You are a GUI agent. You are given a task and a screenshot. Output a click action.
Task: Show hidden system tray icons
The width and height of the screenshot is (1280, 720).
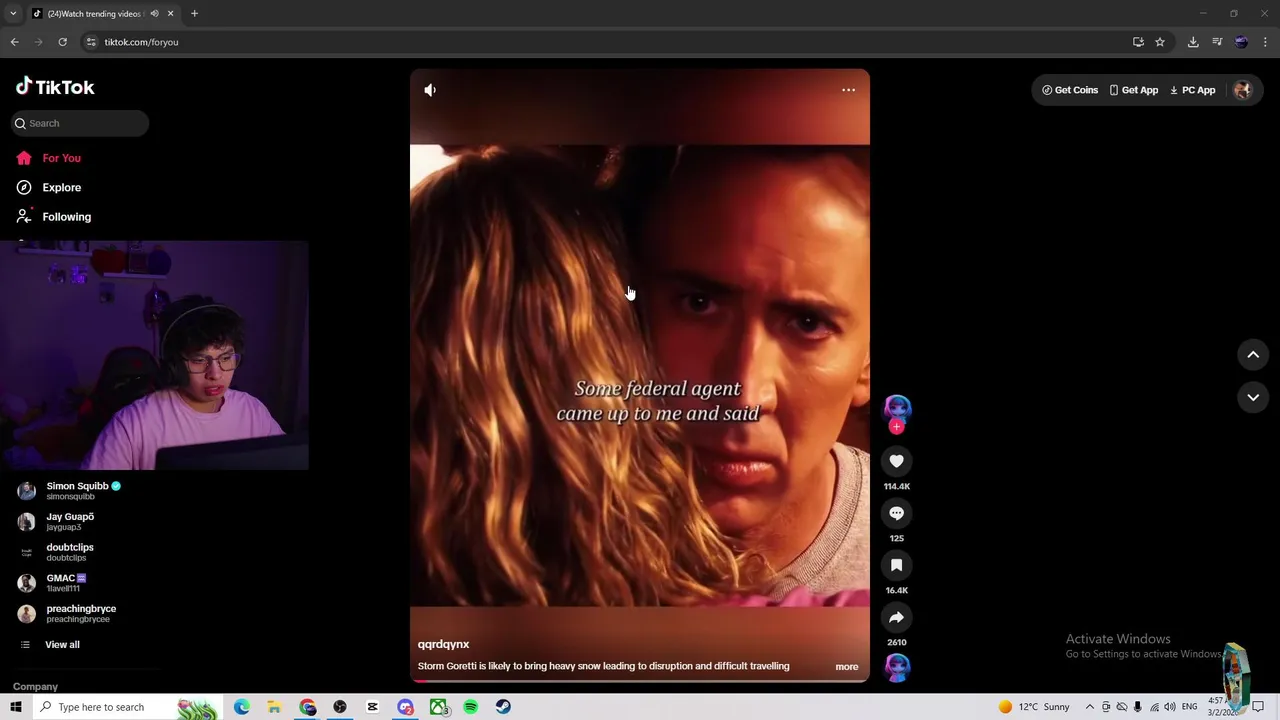coord(1090,707)
